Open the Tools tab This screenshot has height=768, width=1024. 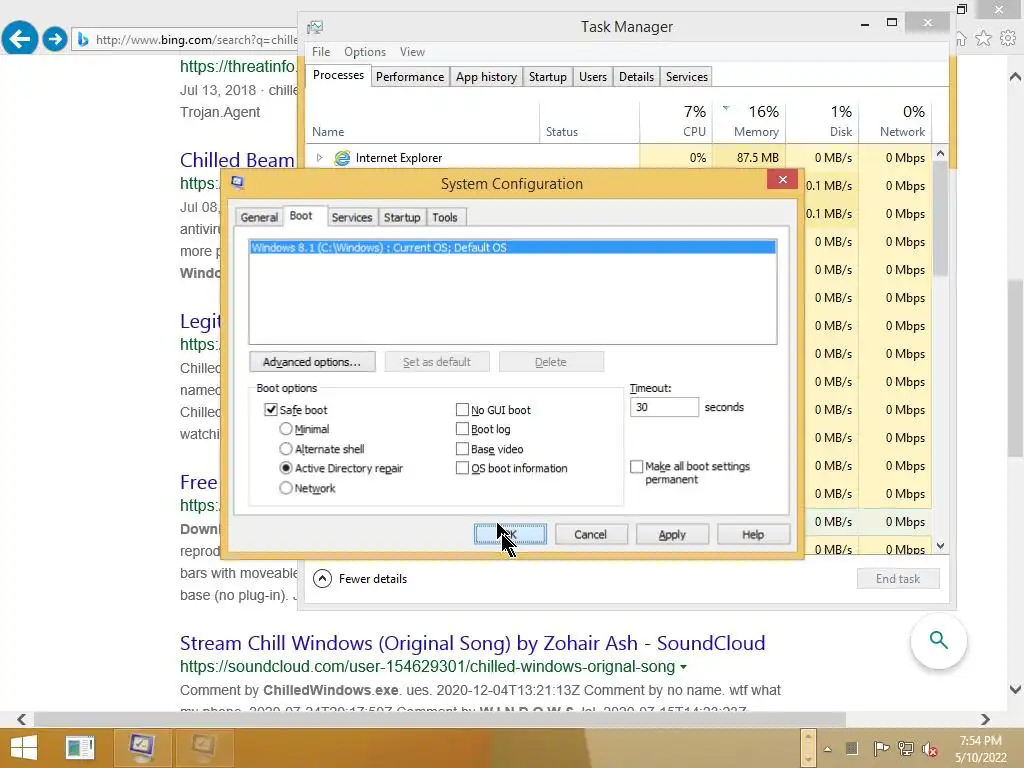[x=445, y=217]
